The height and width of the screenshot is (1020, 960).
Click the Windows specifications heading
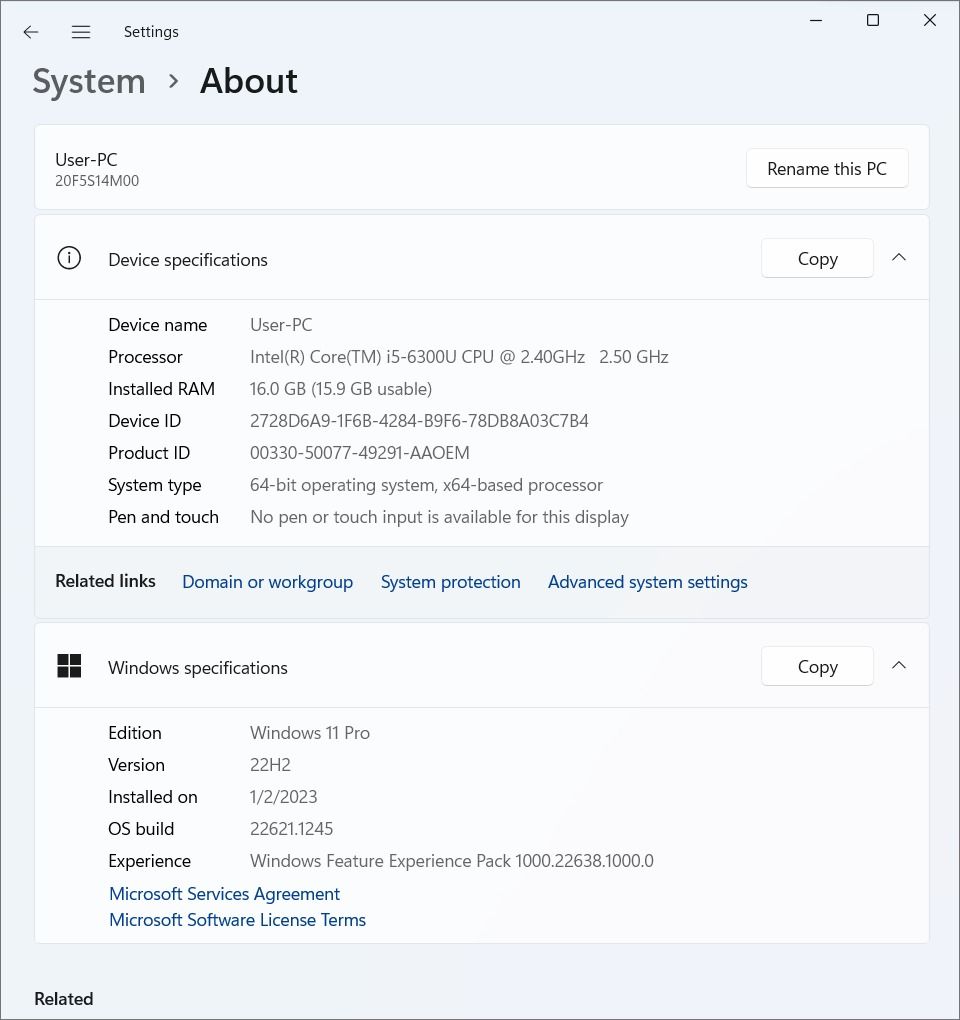coord(198,668)
